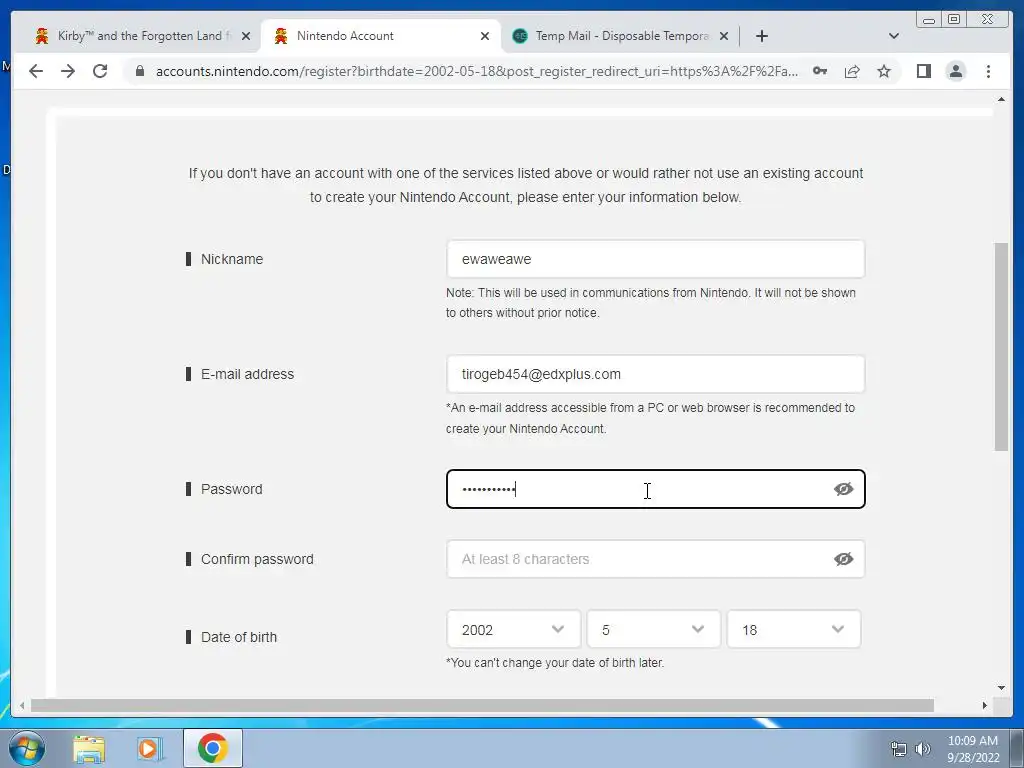Viewport: 1024px width, 768px height.
Task: Open the birth day dropdown showing 18
Action: pyautogui.click(x=793, y=630)
